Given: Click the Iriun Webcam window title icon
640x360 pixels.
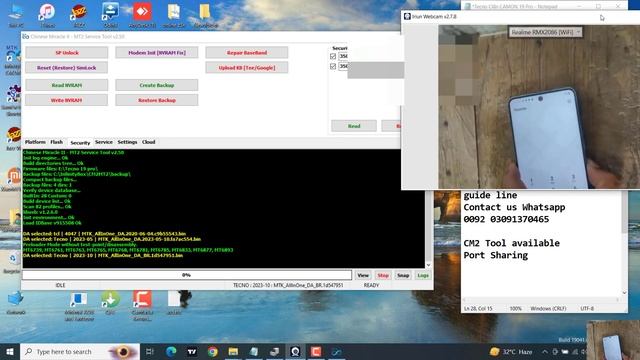Looking at the screenshot, I should [407, 16].
